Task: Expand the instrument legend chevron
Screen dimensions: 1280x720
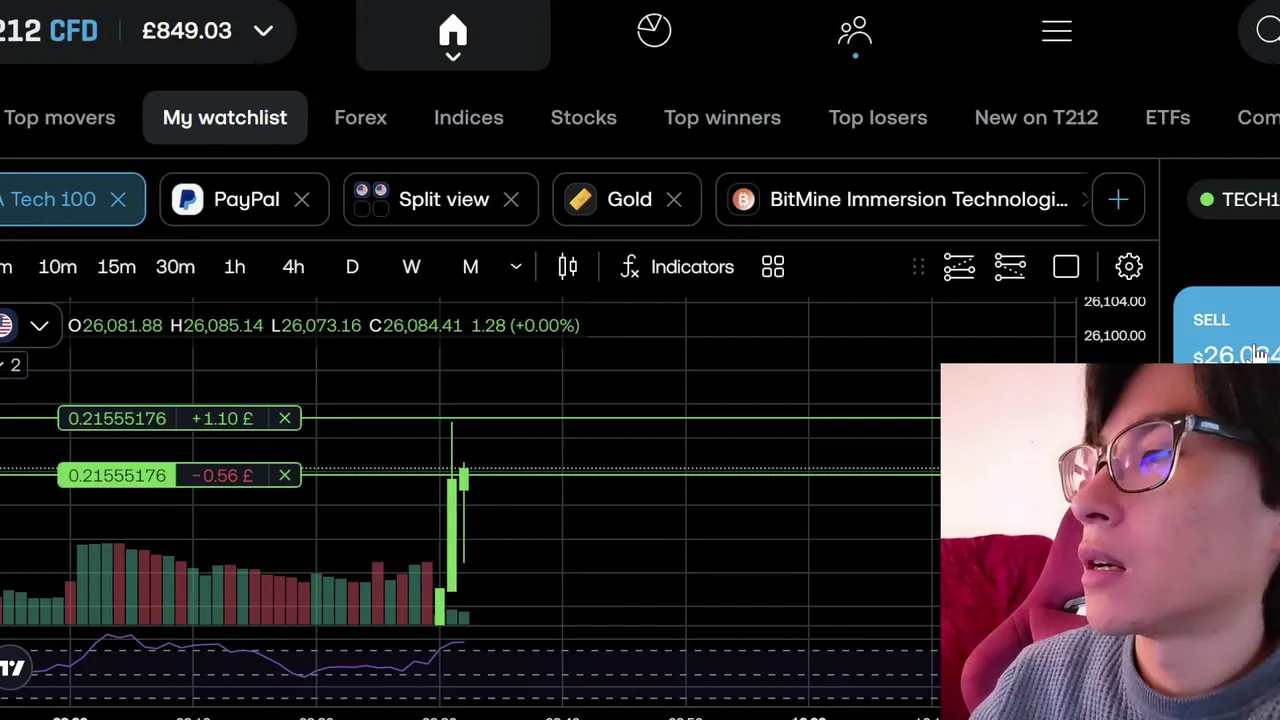Action: tap(39, 325)
